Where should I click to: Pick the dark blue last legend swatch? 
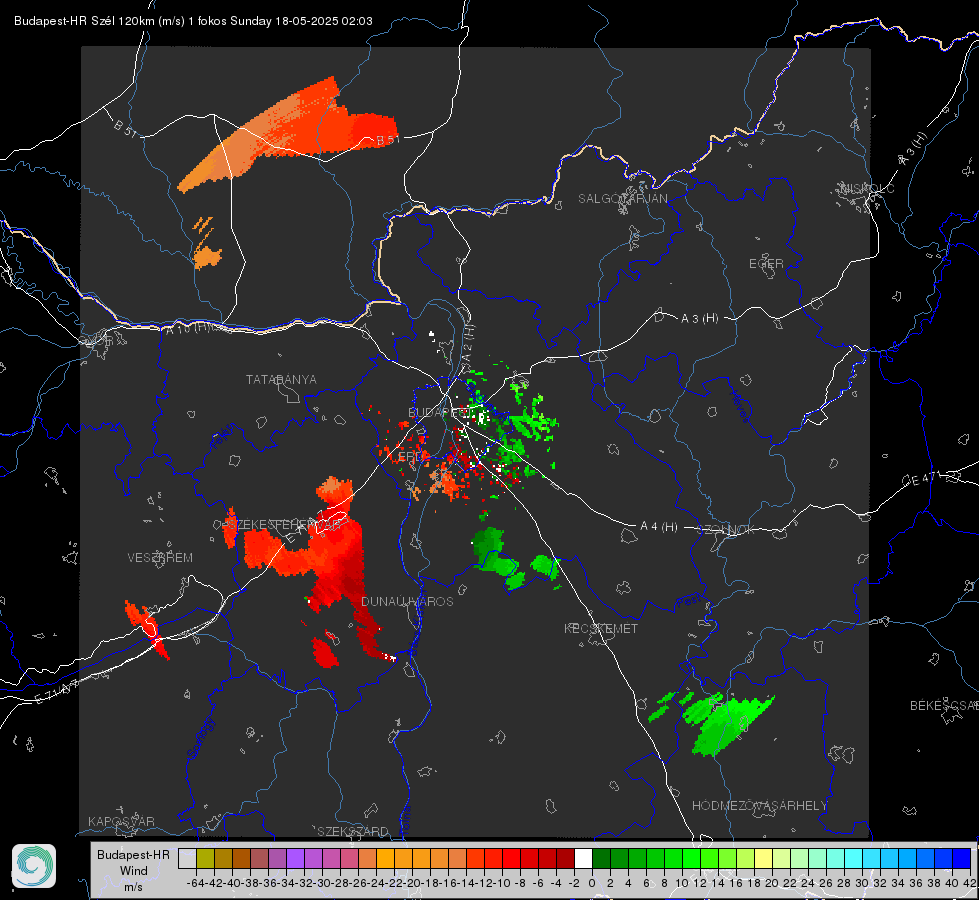tap(962, 859)
